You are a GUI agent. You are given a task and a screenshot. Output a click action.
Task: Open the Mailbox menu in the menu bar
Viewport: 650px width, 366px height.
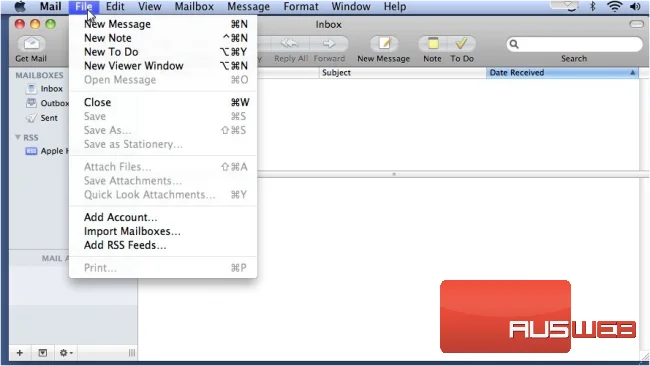194,7
